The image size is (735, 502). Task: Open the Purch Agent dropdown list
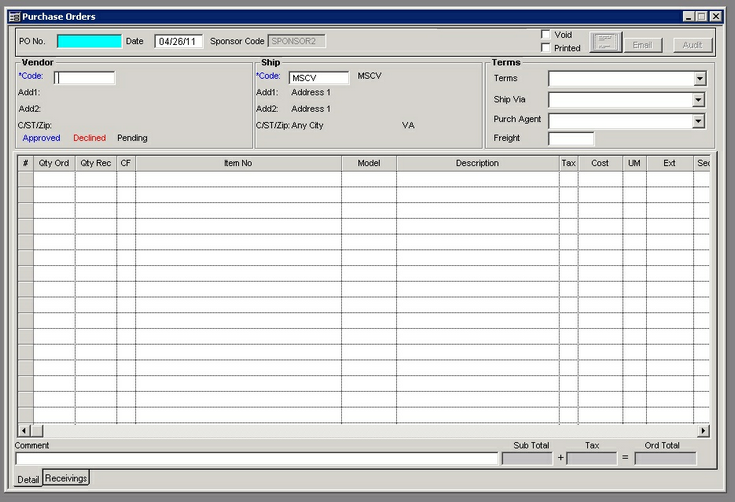pyautogui.click(x=700, y=121)
